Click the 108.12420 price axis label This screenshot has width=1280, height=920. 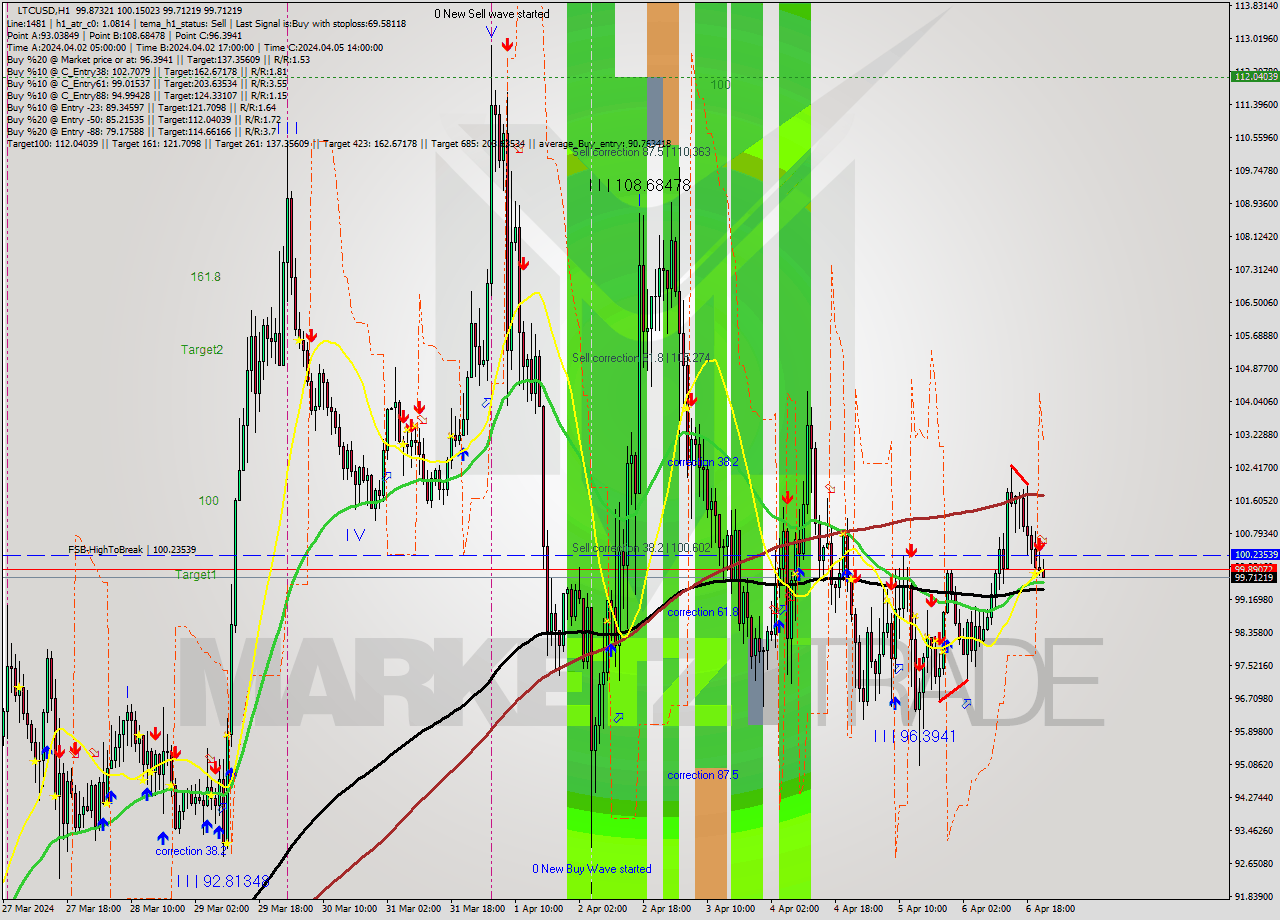(x=1256, y=236)
